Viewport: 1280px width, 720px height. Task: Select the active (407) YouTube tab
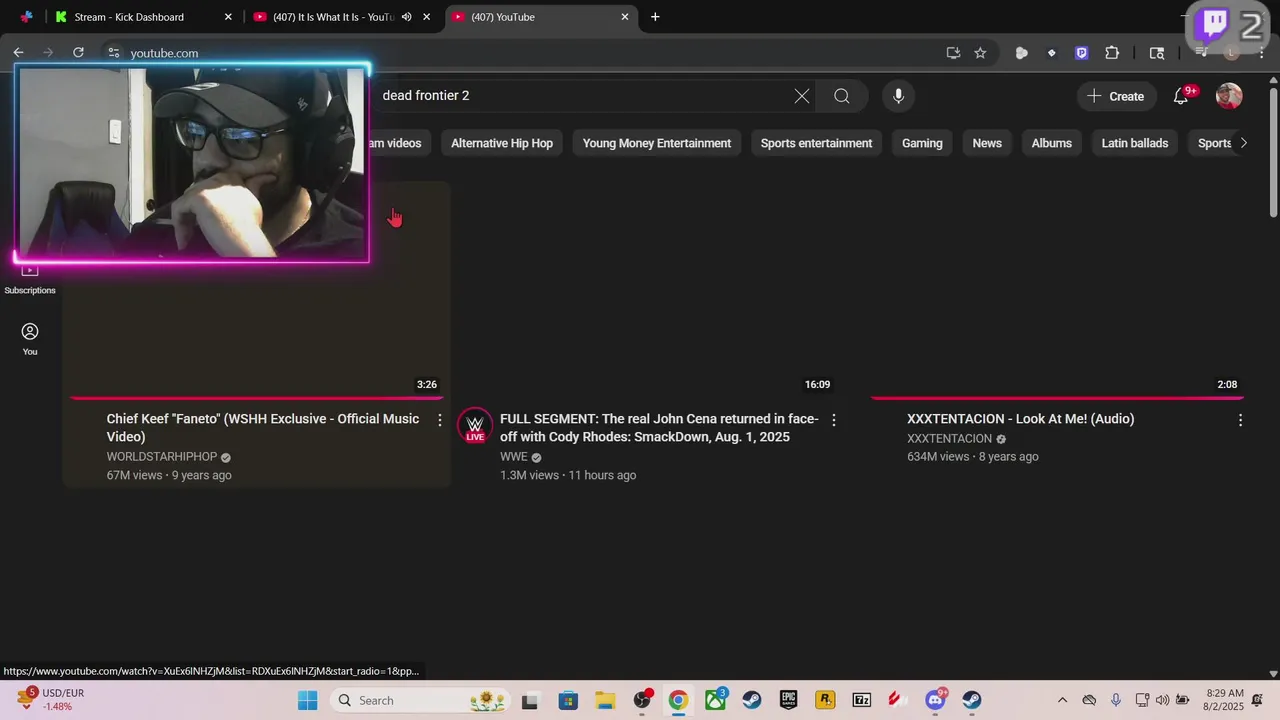(x=540, y=17)
